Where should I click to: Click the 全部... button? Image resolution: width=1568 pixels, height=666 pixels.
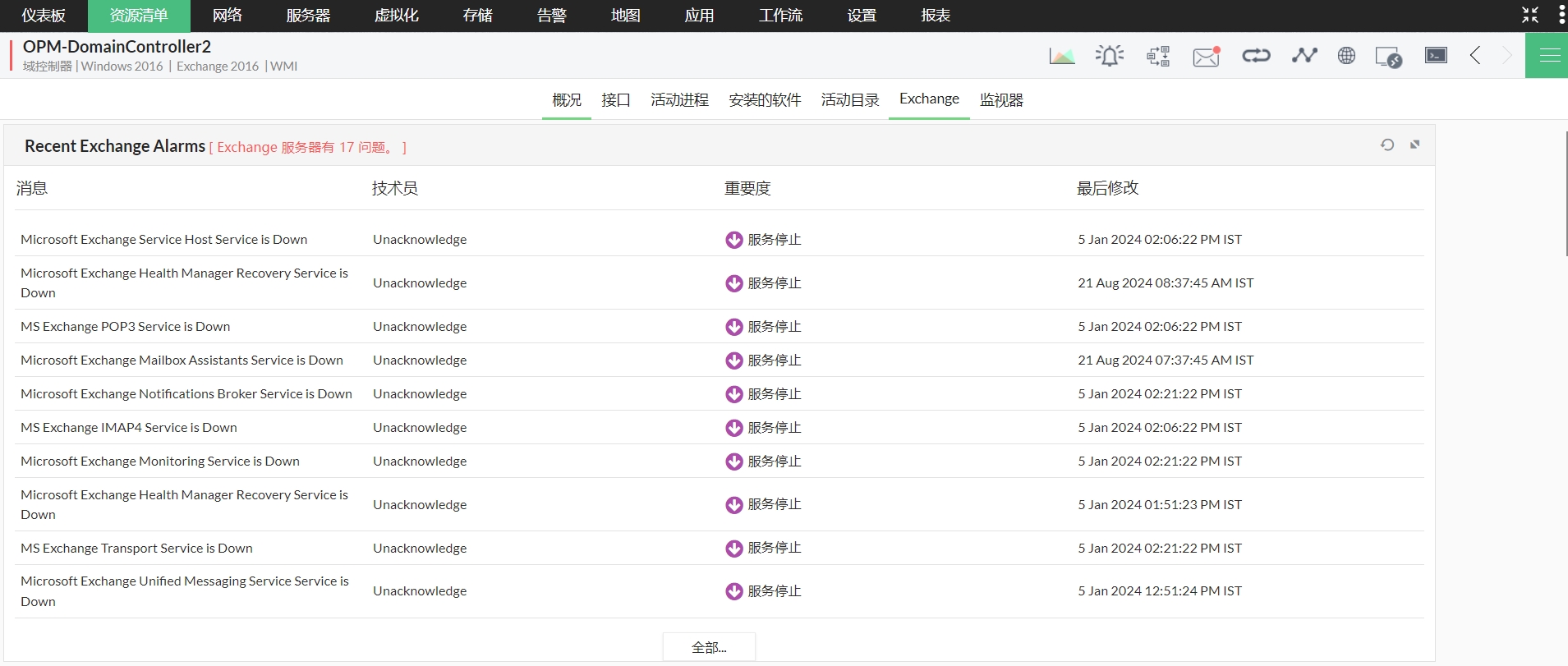709,647
